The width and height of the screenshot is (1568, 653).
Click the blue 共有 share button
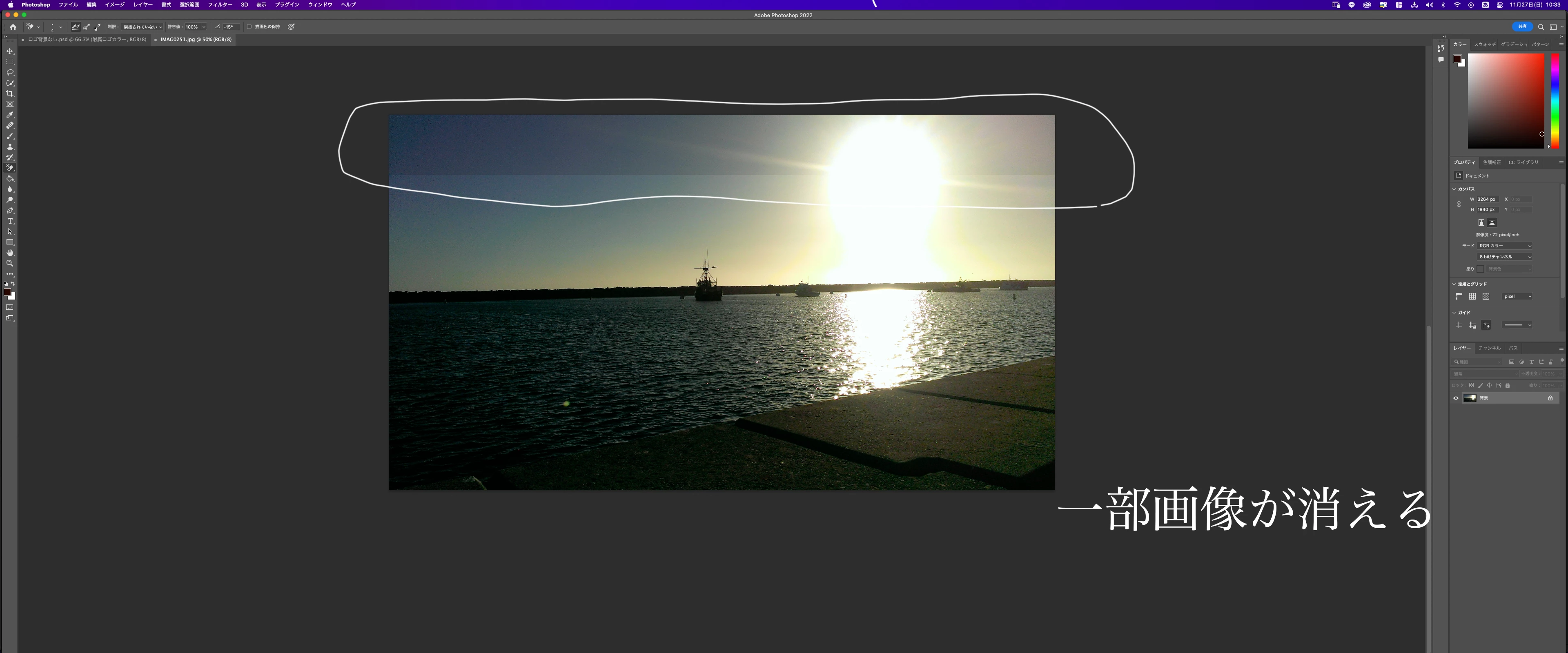click(1522, 27)
